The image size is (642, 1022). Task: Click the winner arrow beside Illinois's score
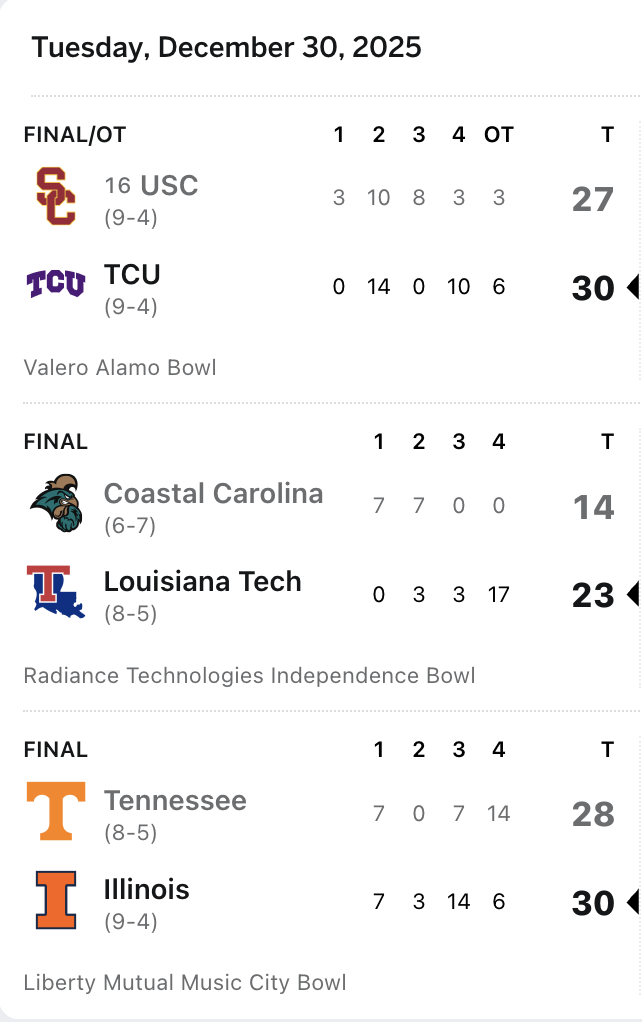pyautogui.click(x=632, y=903)
